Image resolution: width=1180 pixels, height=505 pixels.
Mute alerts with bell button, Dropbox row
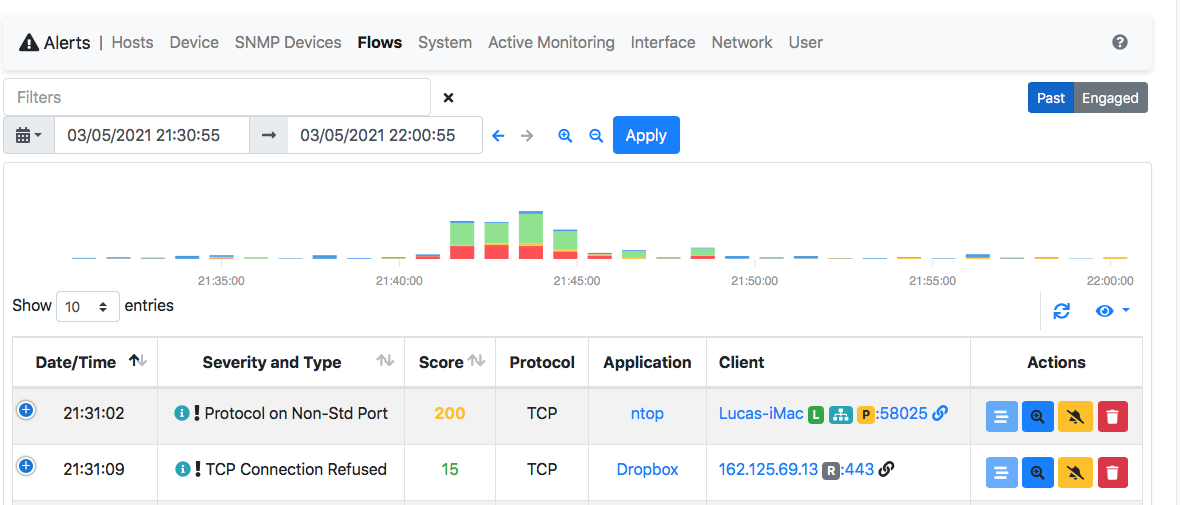[1075, 473]
